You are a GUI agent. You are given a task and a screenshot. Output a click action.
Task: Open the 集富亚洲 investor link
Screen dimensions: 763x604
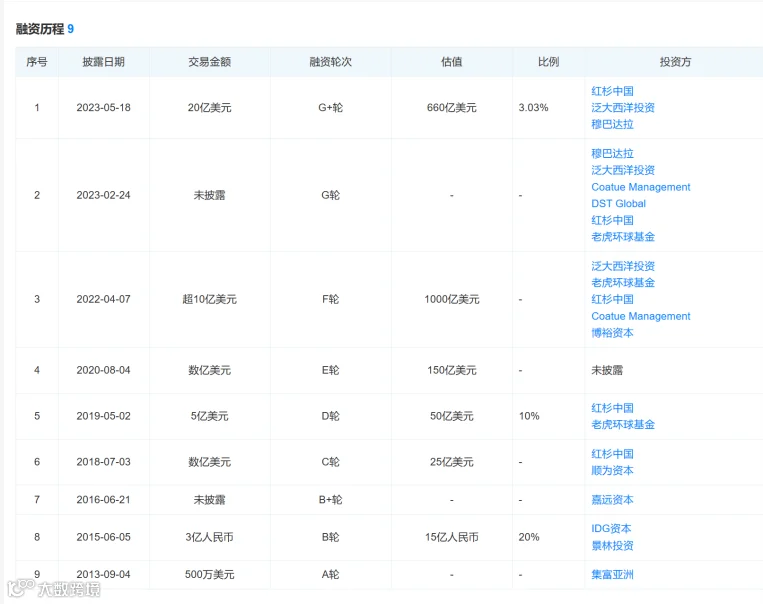coord(612,574)
